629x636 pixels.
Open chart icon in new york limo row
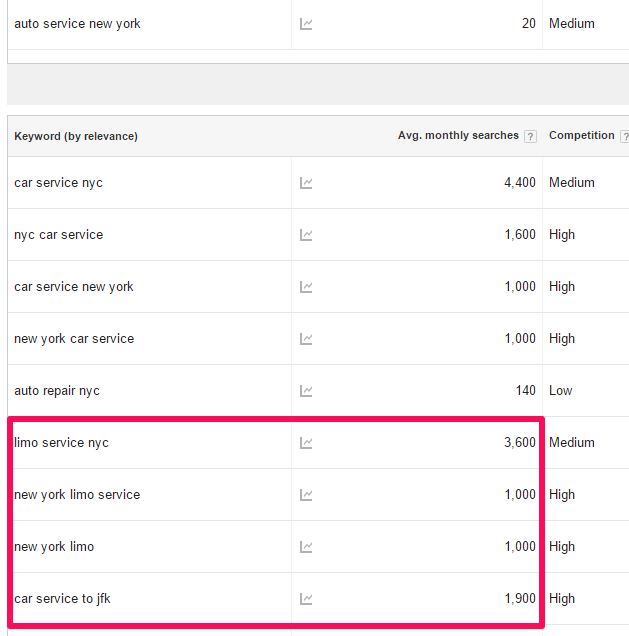(306, 547)
